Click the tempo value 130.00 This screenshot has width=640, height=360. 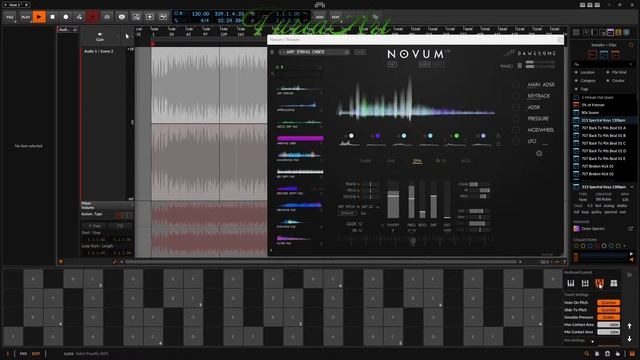pyautogui.click(x=200, y=14)
